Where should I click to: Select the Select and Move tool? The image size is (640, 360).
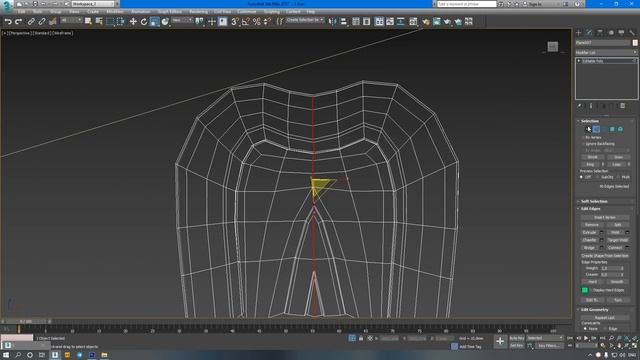133,21
